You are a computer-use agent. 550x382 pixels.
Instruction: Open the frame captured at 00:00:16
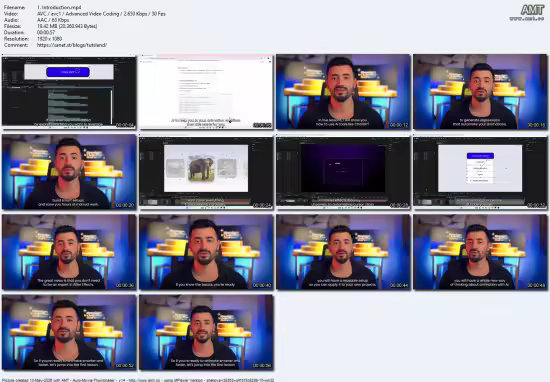pos(481,92)
